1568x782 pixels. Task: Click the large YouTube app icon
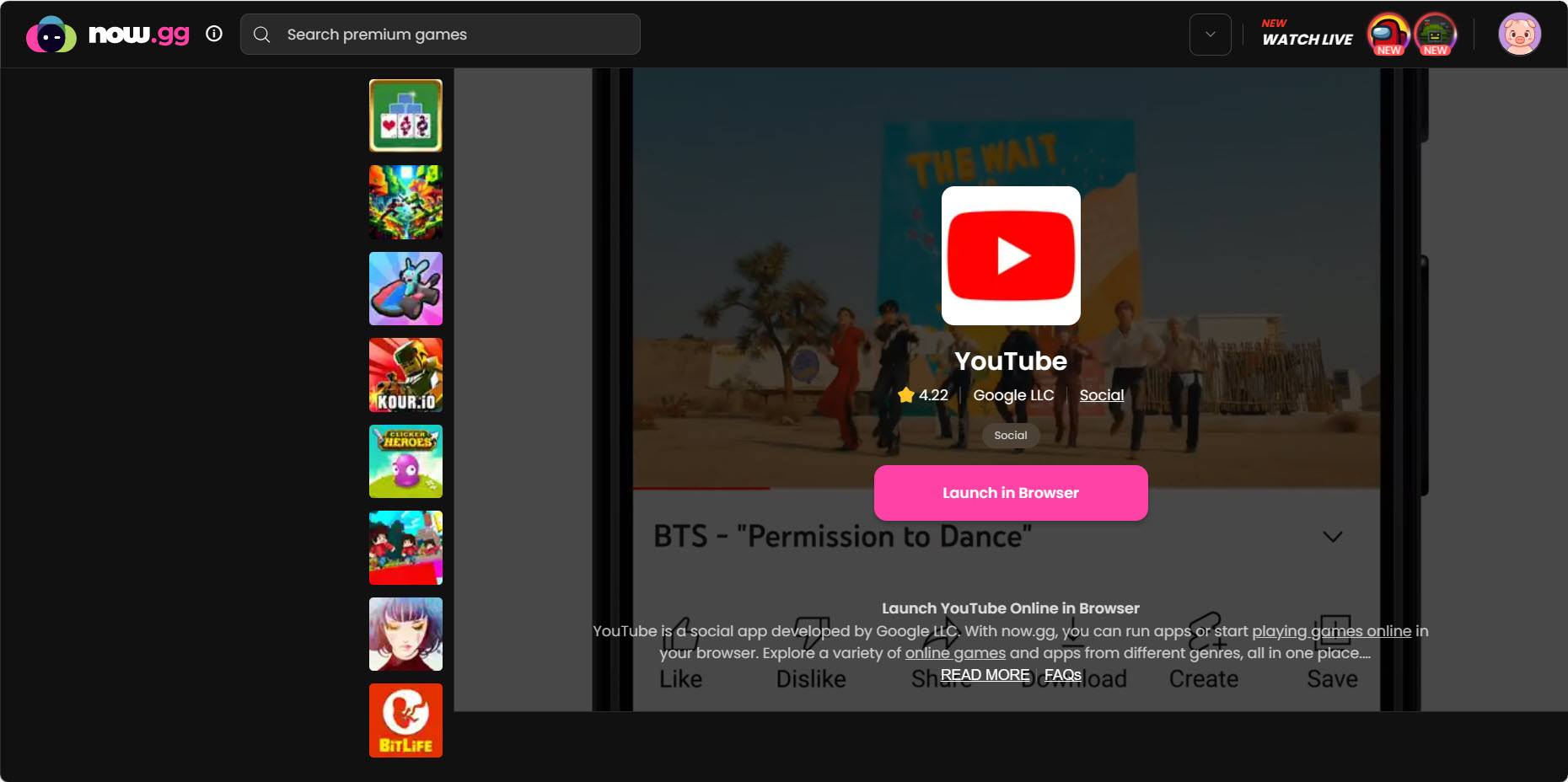pos(1011,255)
